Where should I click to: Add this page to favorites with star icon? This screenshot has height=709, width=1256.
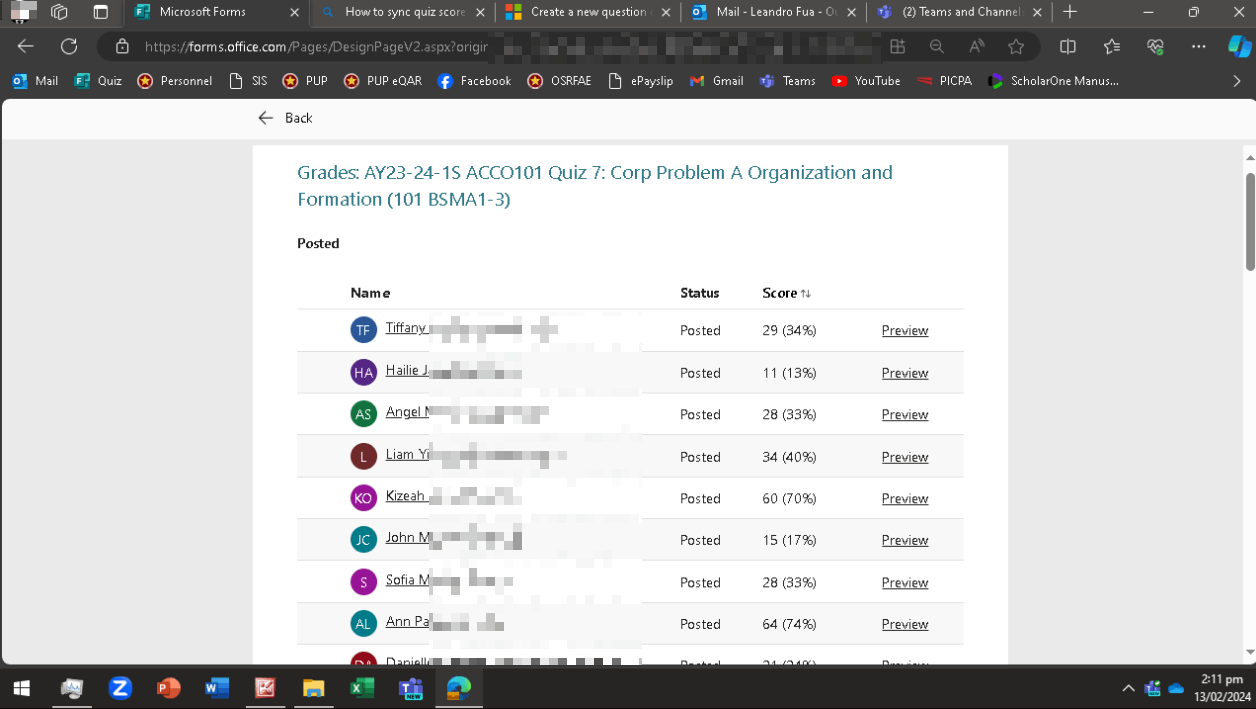(1016, 47)
